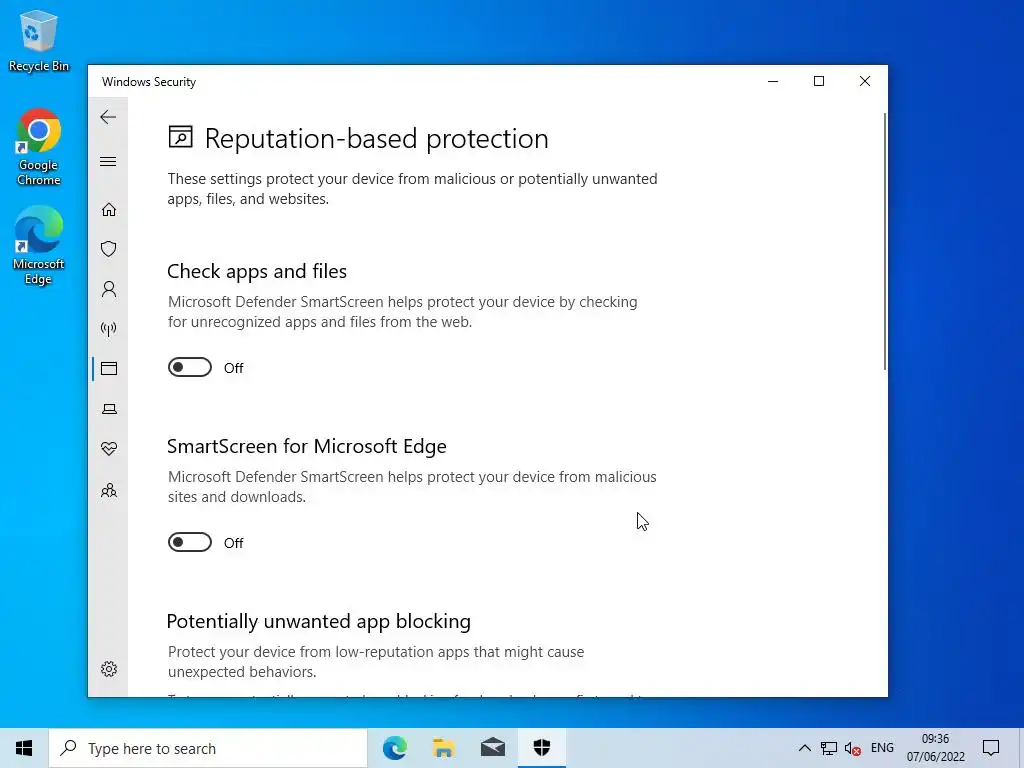Open Settings gear in Windows Security sidebar
Screen dimensions: 1024x768
coord(109,669)
